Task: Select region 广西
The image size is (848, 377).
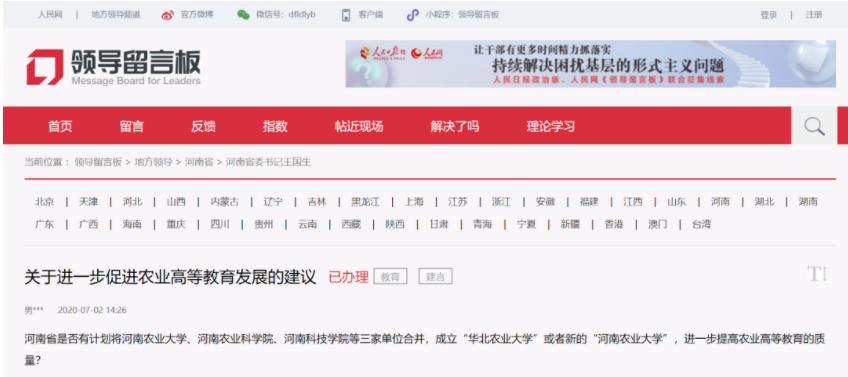Action: [x=88, y=224]
